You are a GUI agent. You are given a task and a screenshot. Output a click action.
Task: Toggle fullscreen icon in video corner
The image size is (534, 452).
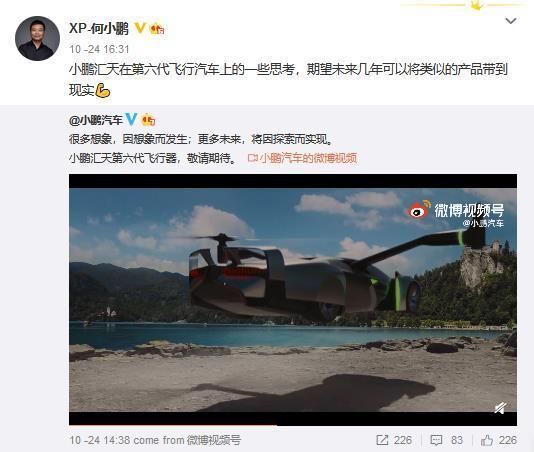501,408
